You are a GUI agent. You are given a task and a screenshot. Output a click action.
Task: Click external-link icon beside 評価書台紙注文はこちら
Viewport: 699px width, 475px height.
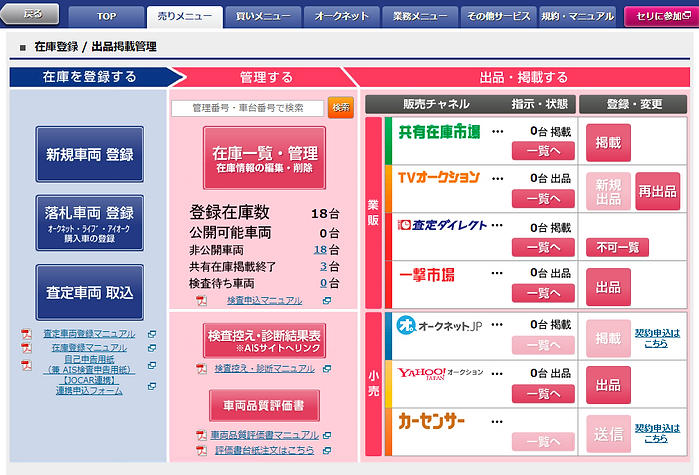(x=327, y=451)
